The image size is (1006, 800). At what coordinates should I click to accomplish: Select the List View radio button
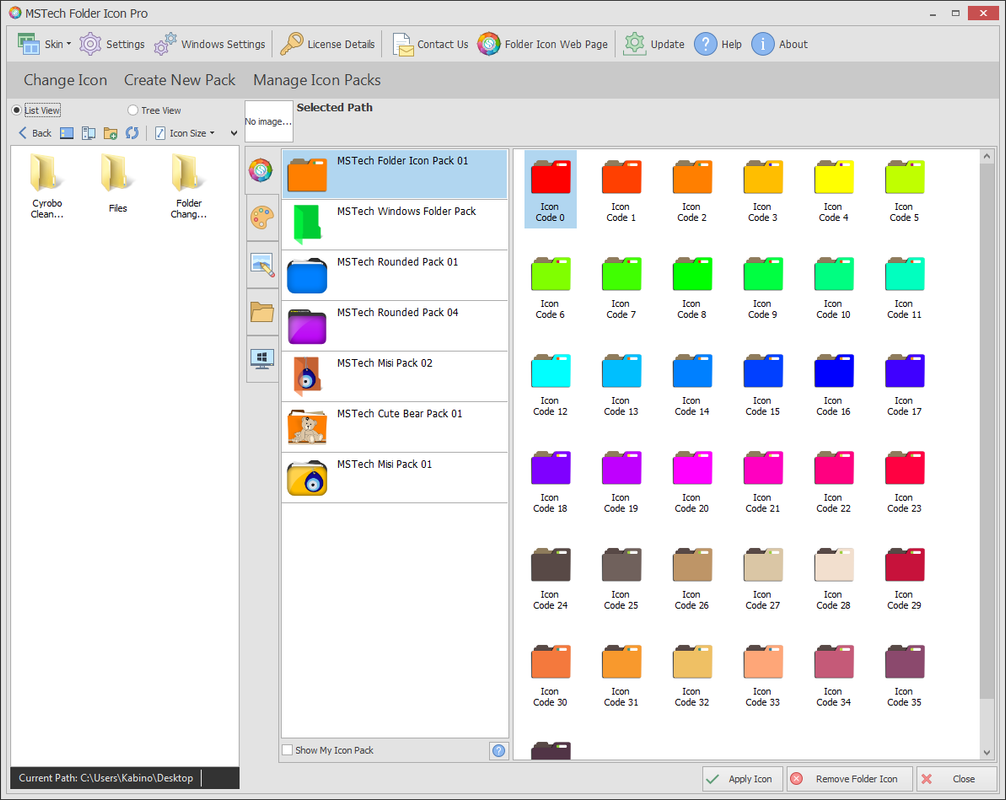coord(17,110)
